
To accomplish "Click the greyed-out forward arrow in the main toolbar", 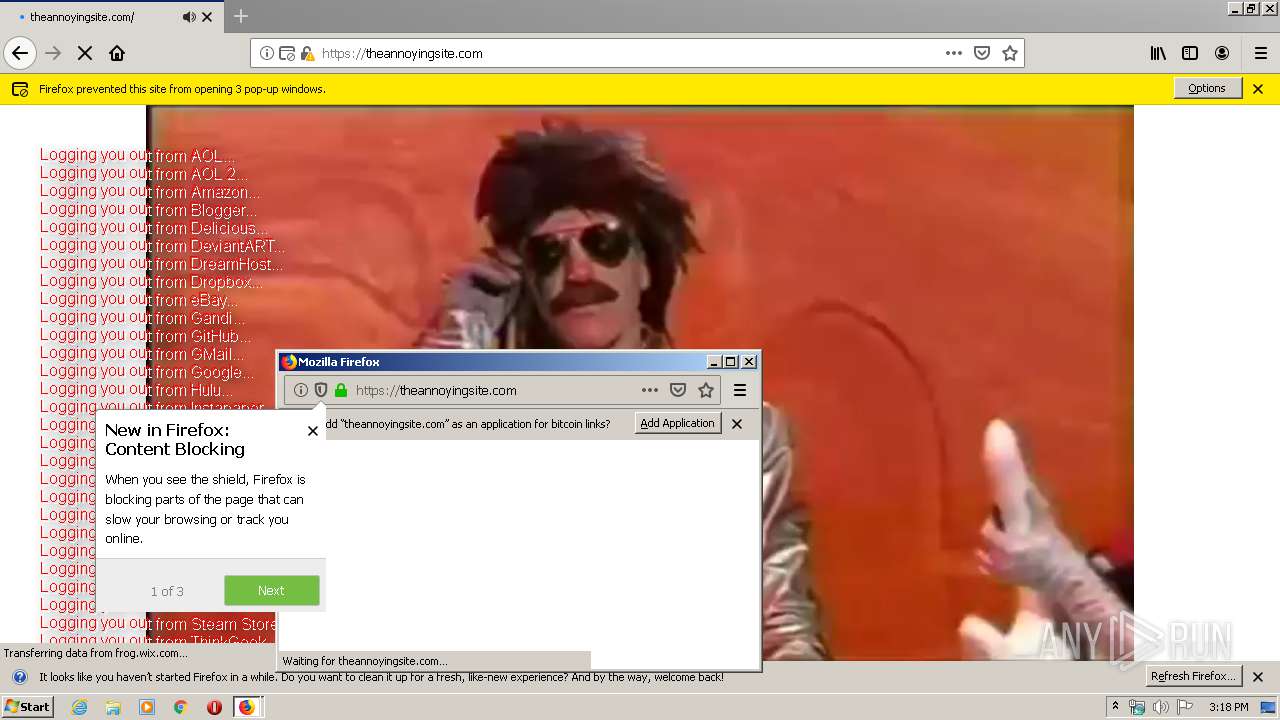I will [53, 53].
